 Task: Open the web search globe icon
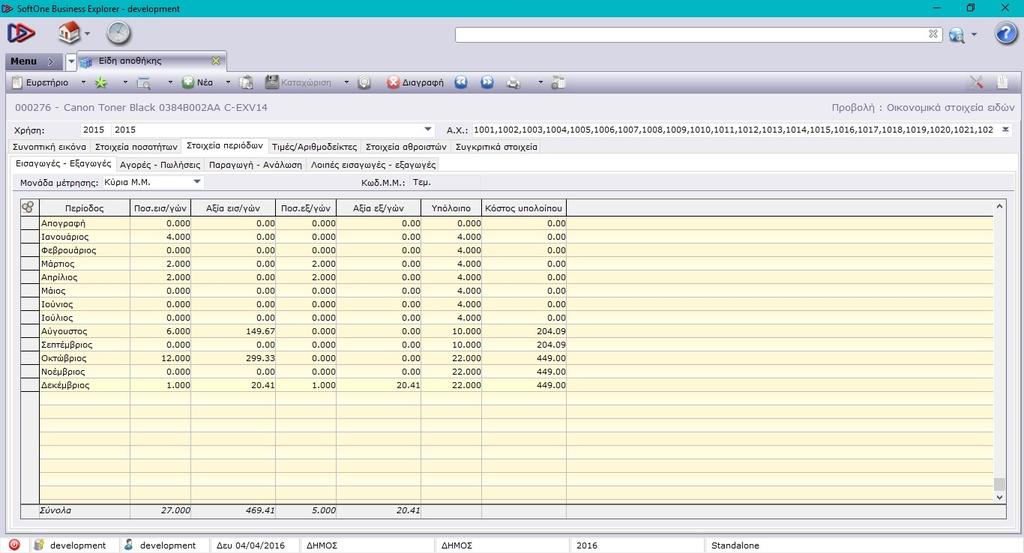click(957, 35)
